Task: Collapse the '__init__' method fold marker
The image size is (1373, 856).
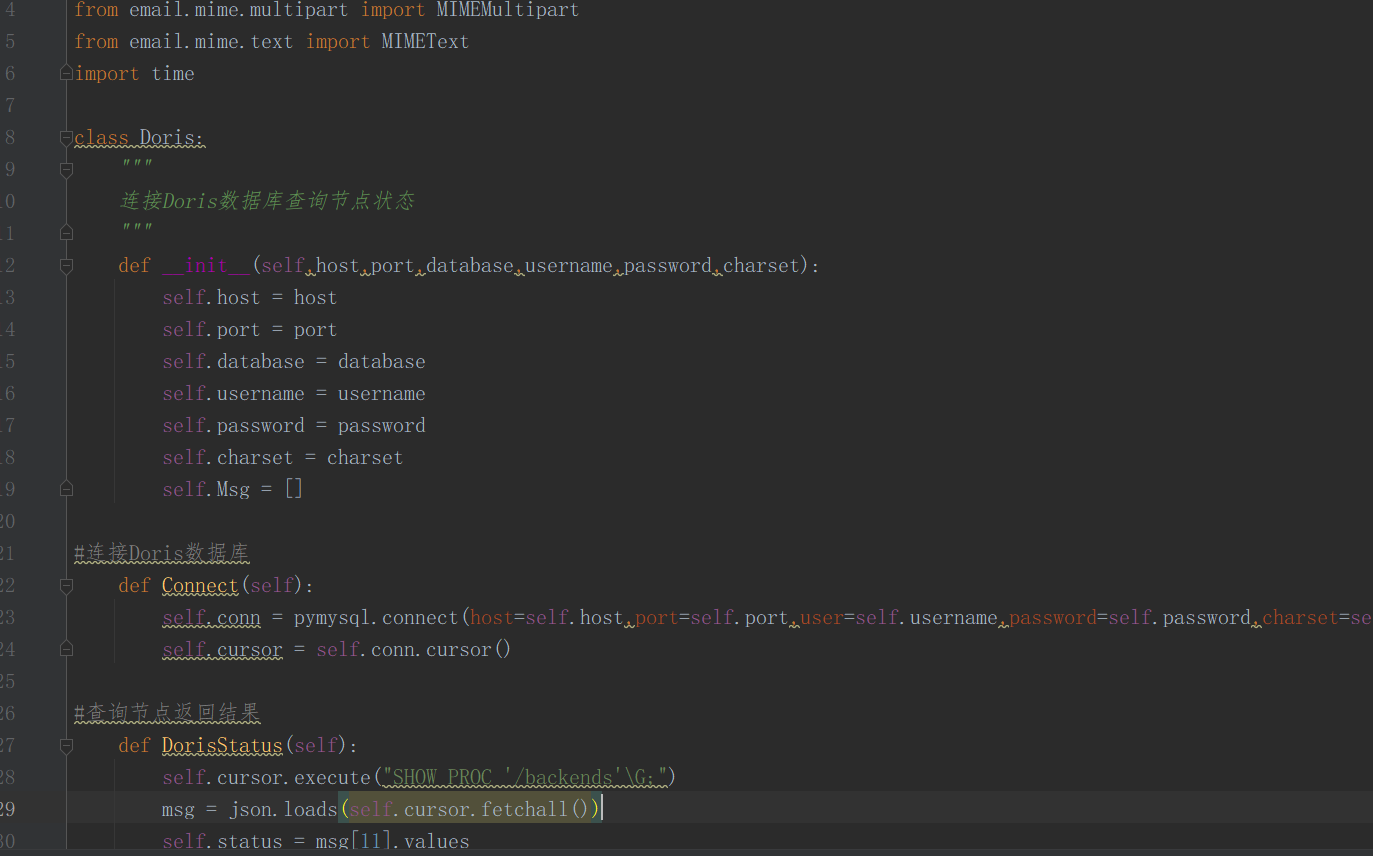Action: pos(66,265)
